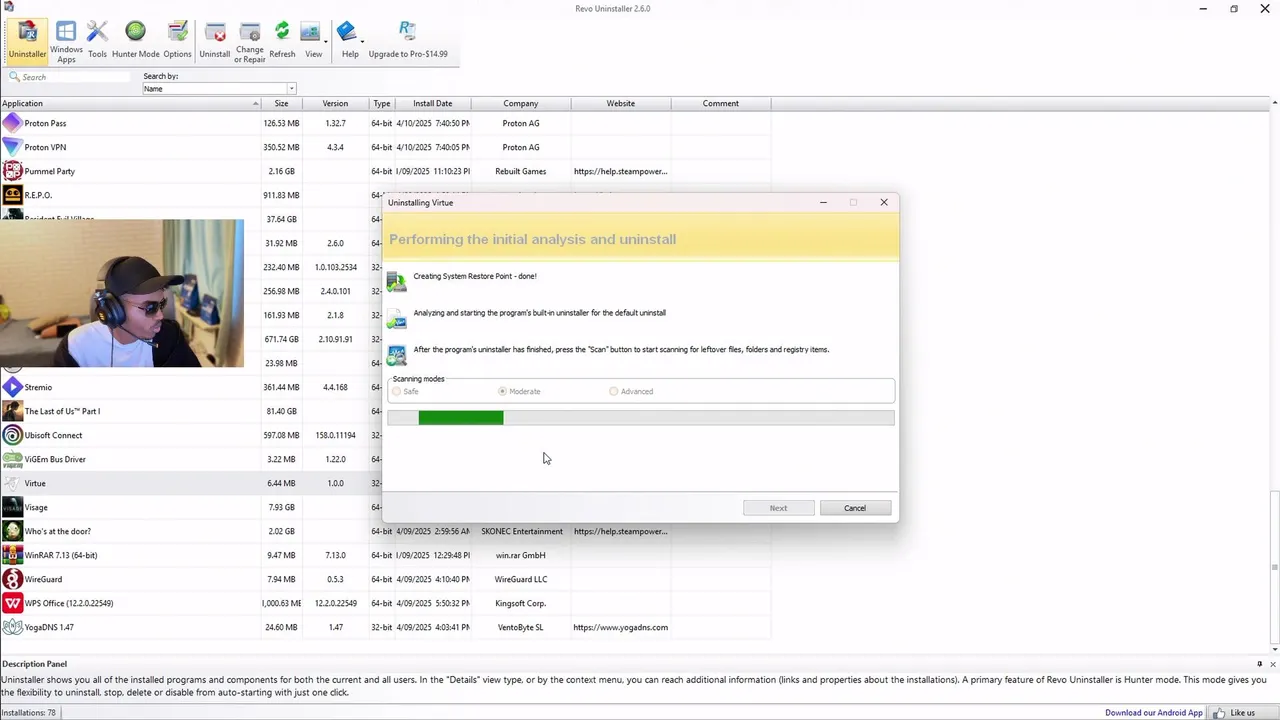Click the Installations: 78 status text
Screen dimensions: 1280x720
coord(29,713)
